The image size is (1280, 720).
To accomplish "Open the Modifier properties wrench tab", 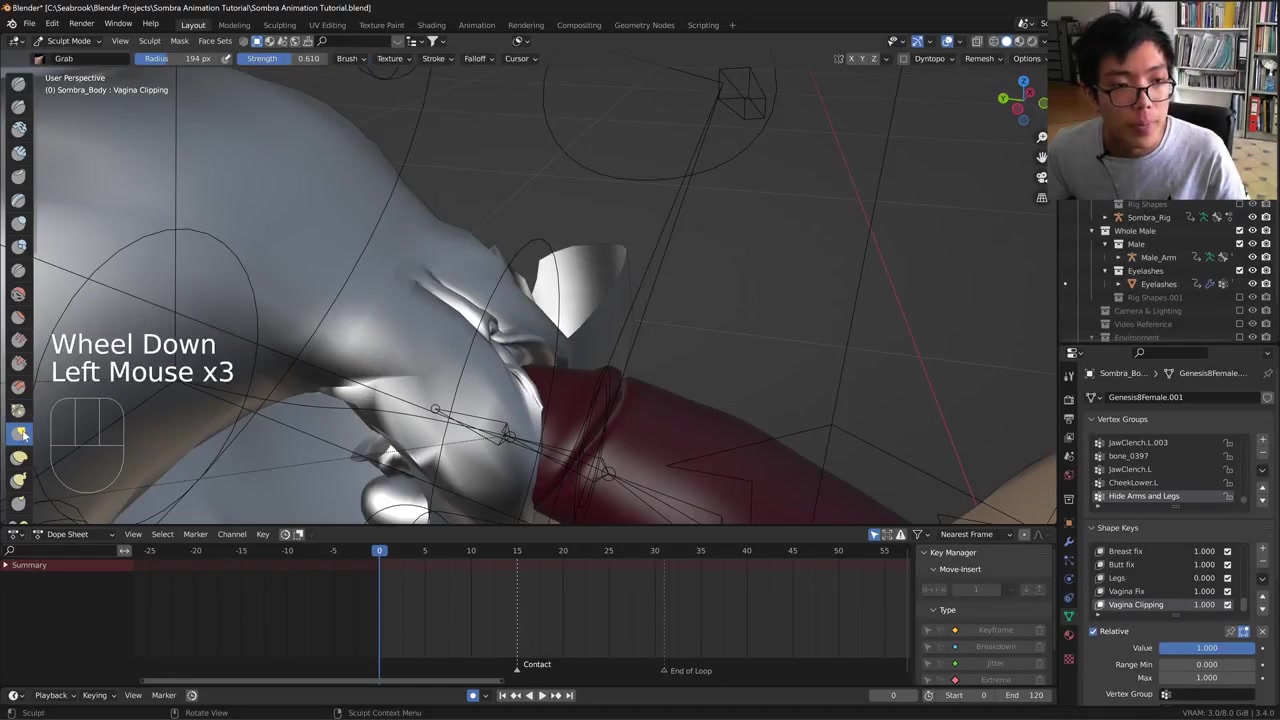I will click(x=1069, y=541).
